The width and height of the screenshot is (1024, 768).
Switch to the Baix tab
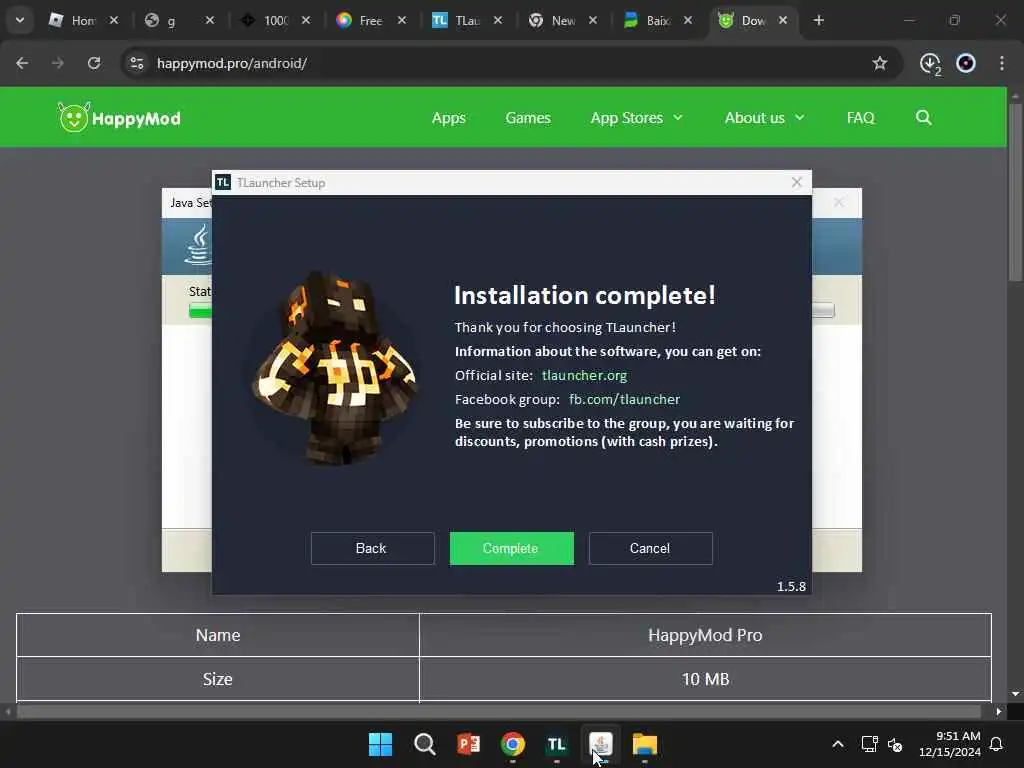(x=648, y=20)
